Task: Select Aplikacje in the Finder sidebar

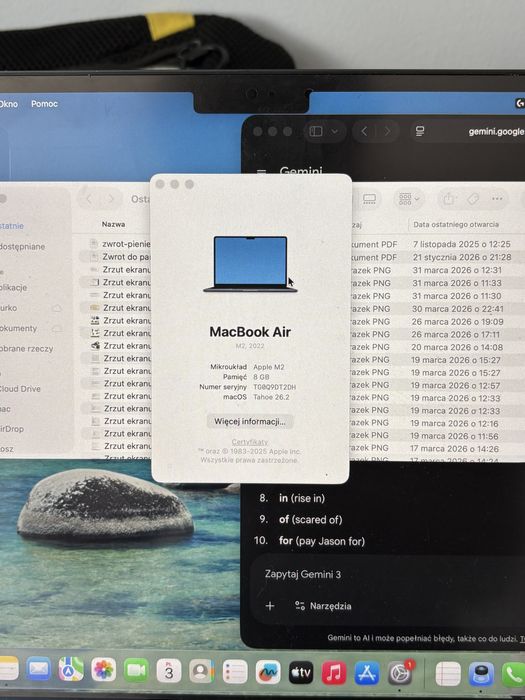Action: (13, 287)
